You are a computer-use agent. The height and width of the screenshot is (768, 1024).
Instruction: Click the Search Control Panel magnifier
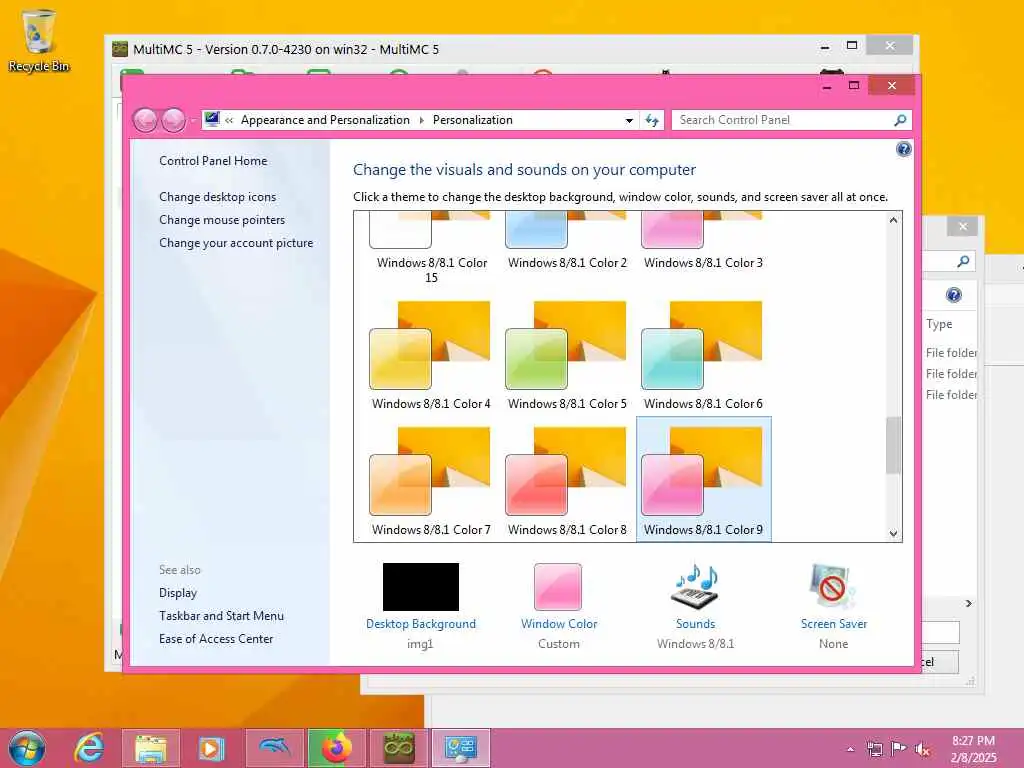tap(900, 120)
